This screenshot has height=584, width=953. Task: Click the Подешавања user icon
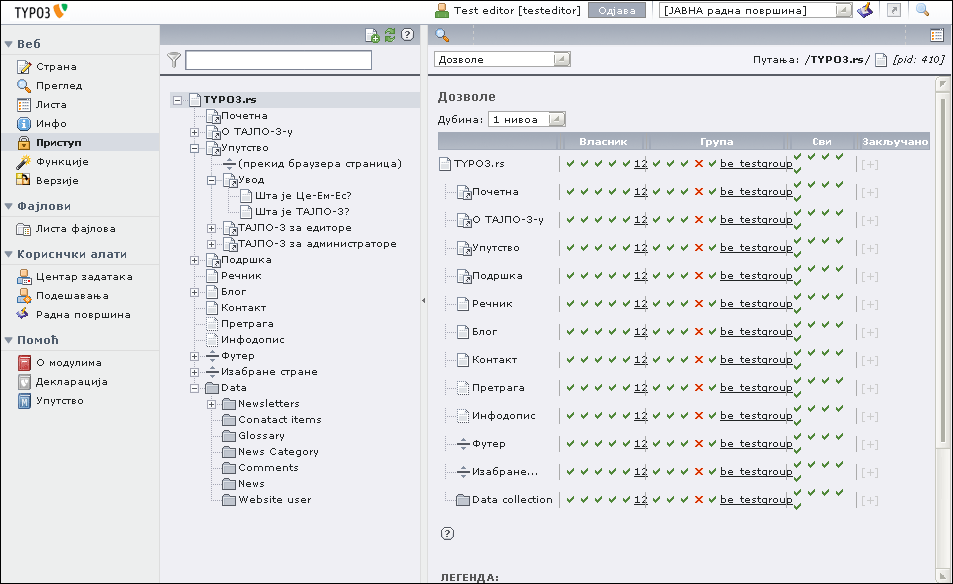tap(23, 296)
